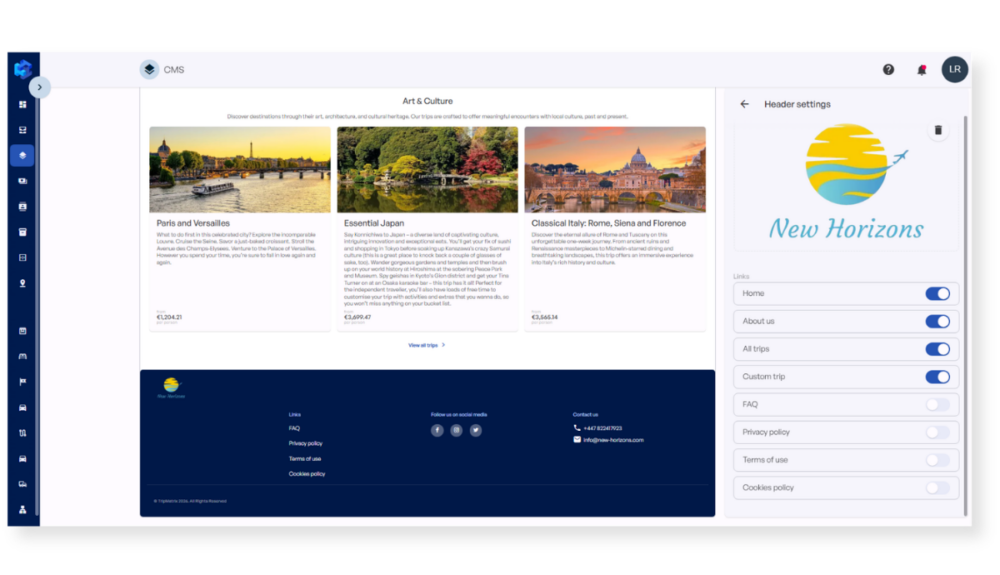Click the Paris and Versailles title
Viewport: 1000px width, 575px height.
[193, 223]
